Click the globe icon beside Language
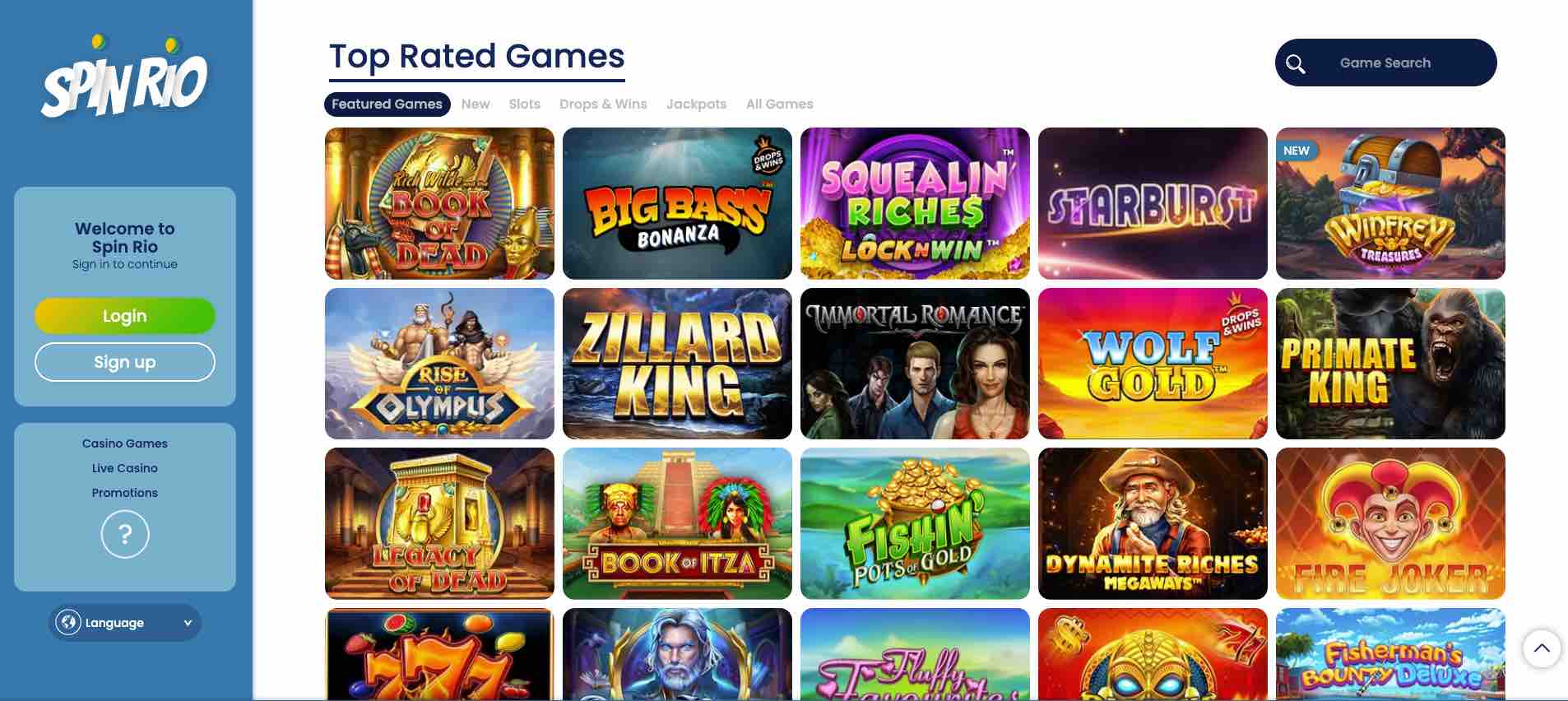 pyautogui.click(x=68, y=623)
